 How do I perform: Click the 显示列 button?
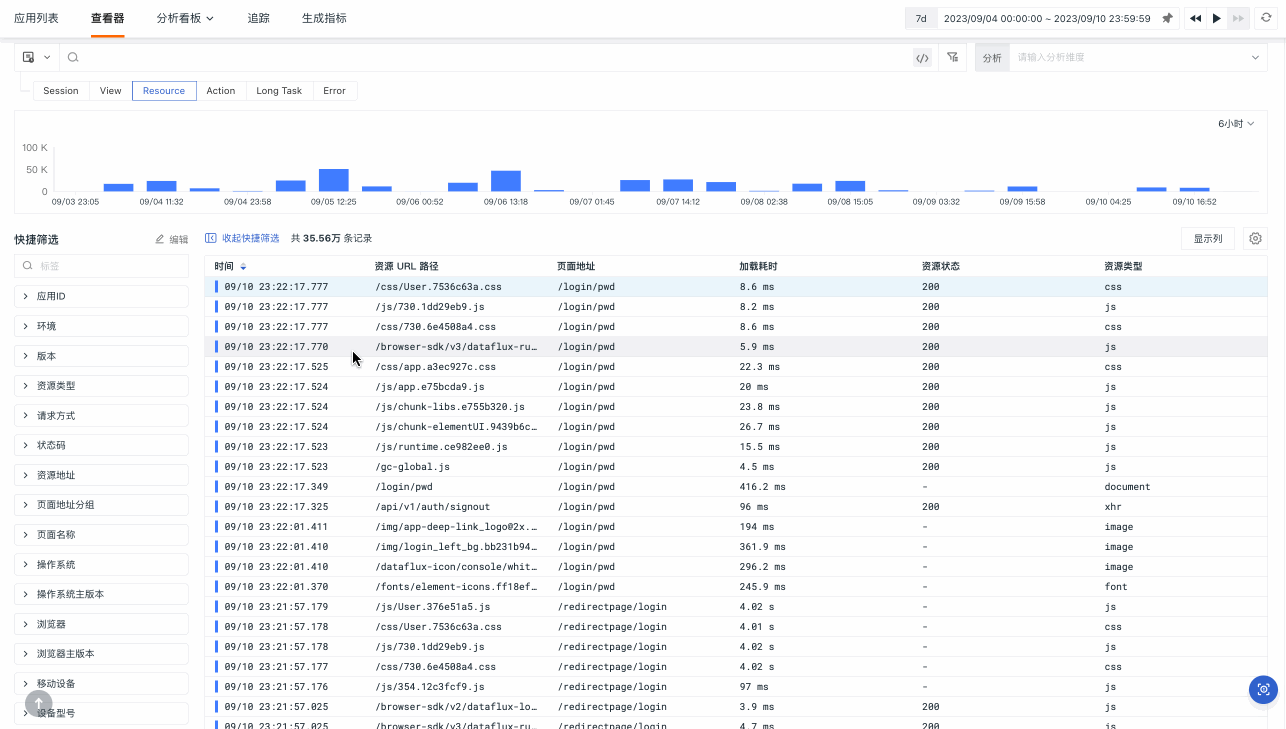click(x=1208, y=239)
